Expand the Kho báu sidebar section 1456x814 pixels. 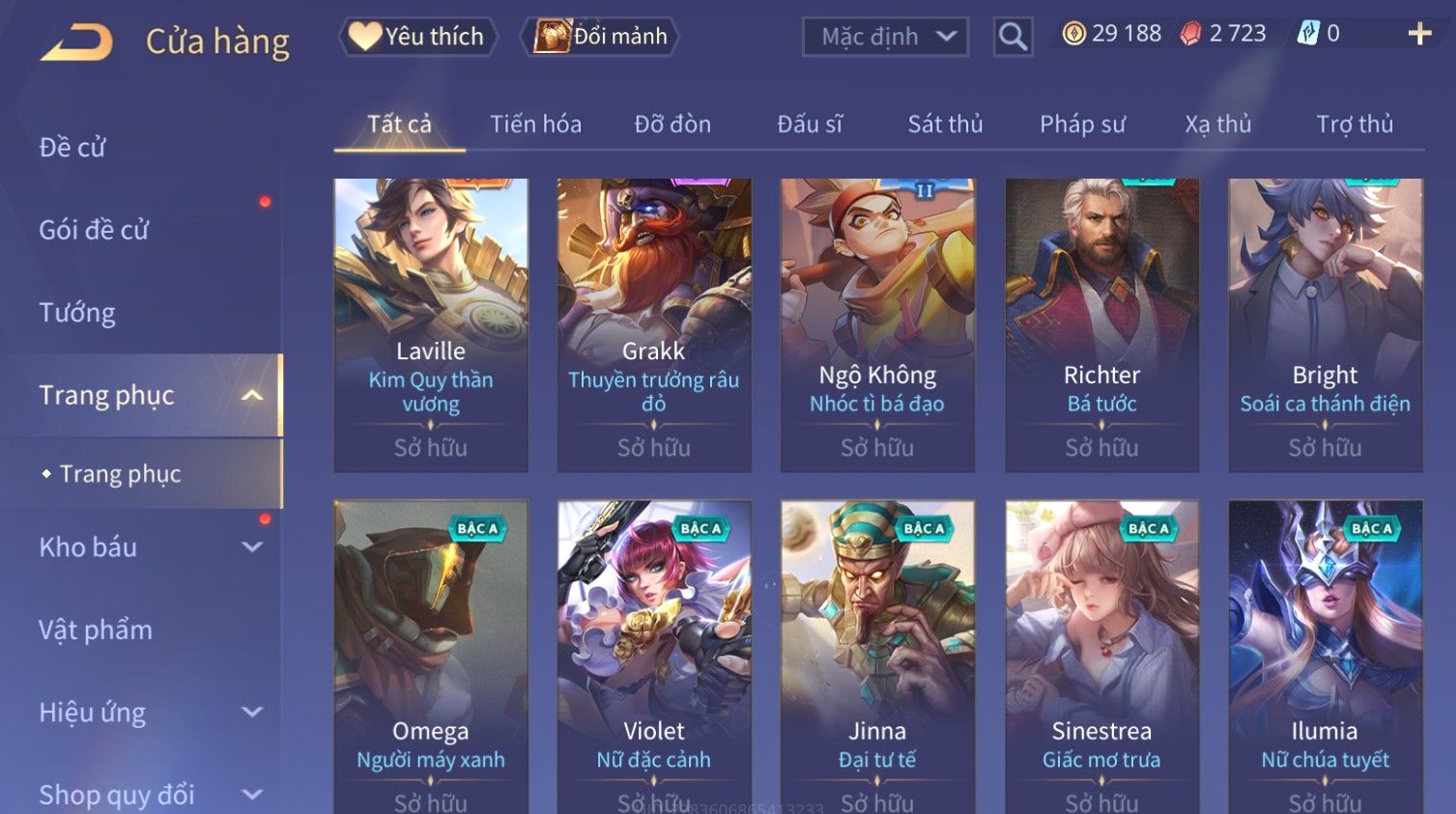252,547
